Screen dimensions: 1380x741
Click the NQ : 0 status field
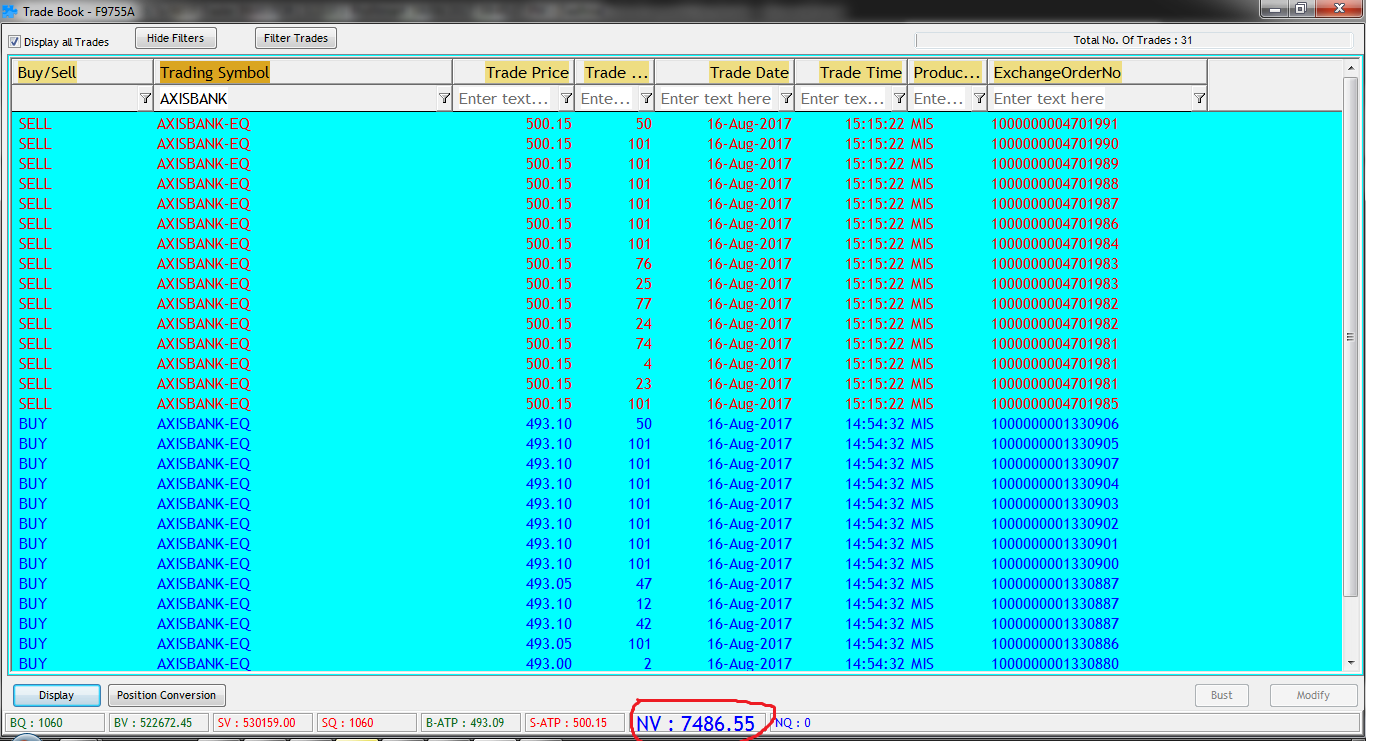(1065, 723)
